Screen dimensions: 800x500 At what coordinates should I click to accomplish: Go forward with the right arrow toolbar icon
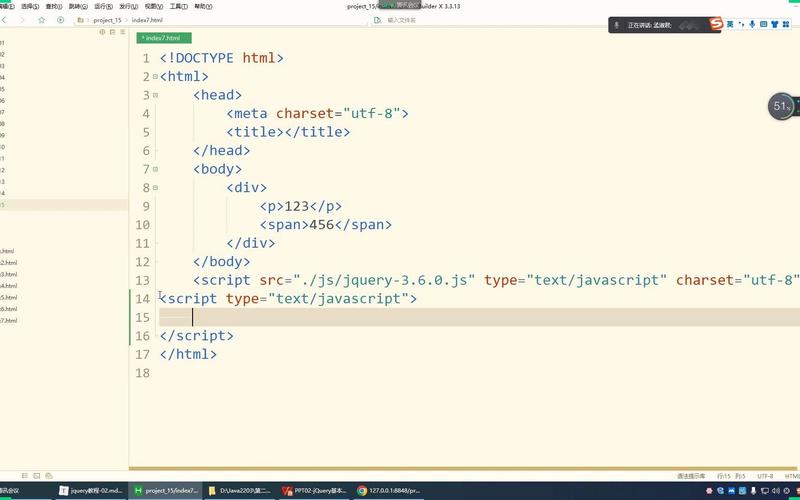pos(21,20)
